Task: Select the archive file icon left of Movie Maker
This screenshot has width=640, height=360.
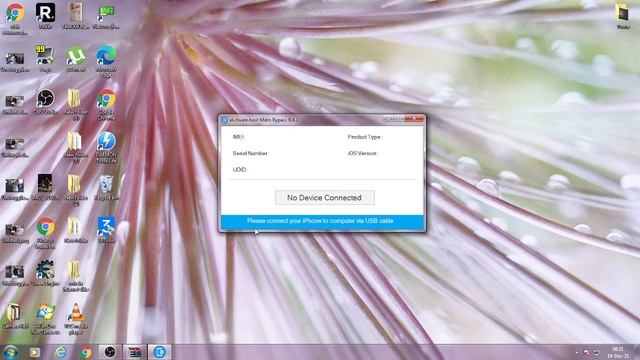Action: (15, 316)
